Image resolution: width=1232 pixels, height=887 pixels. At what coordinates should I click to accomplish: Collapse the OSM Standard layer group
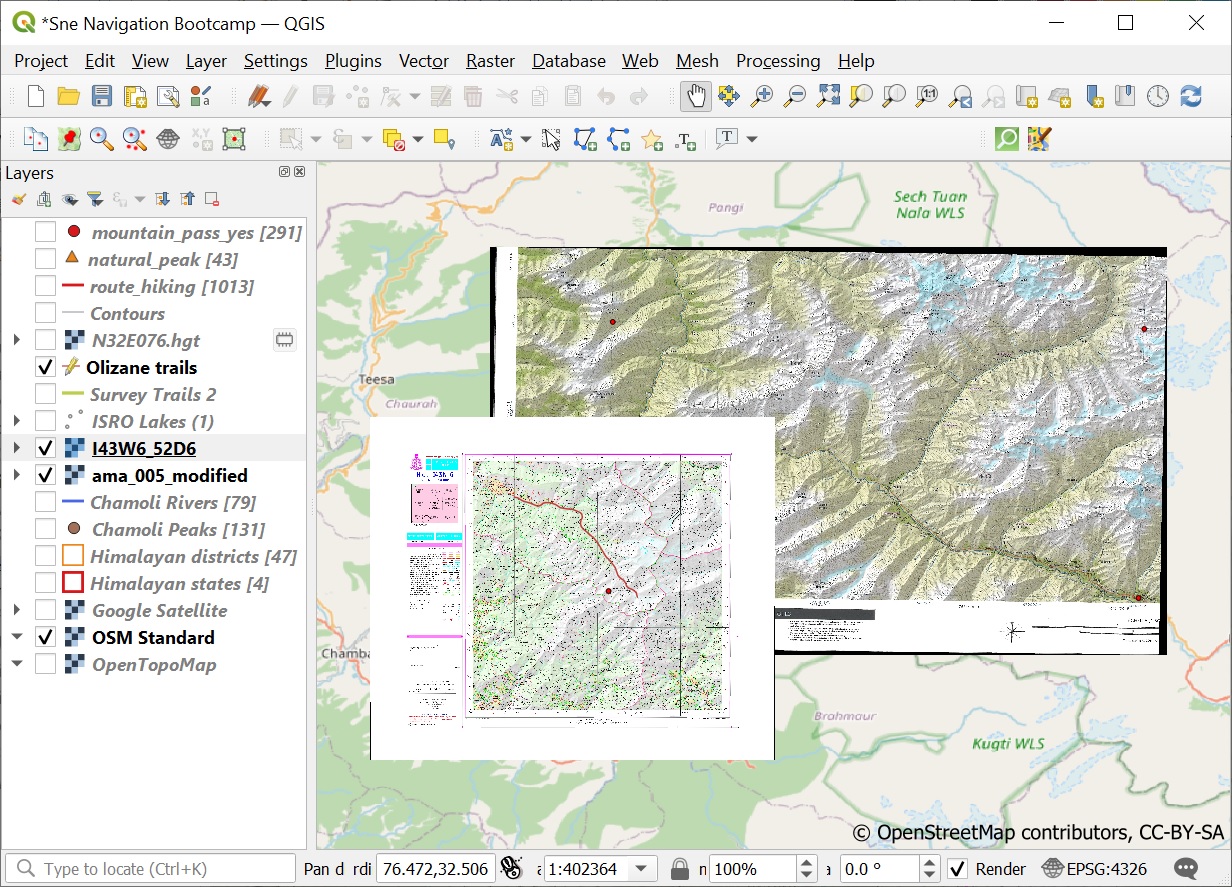16,637
